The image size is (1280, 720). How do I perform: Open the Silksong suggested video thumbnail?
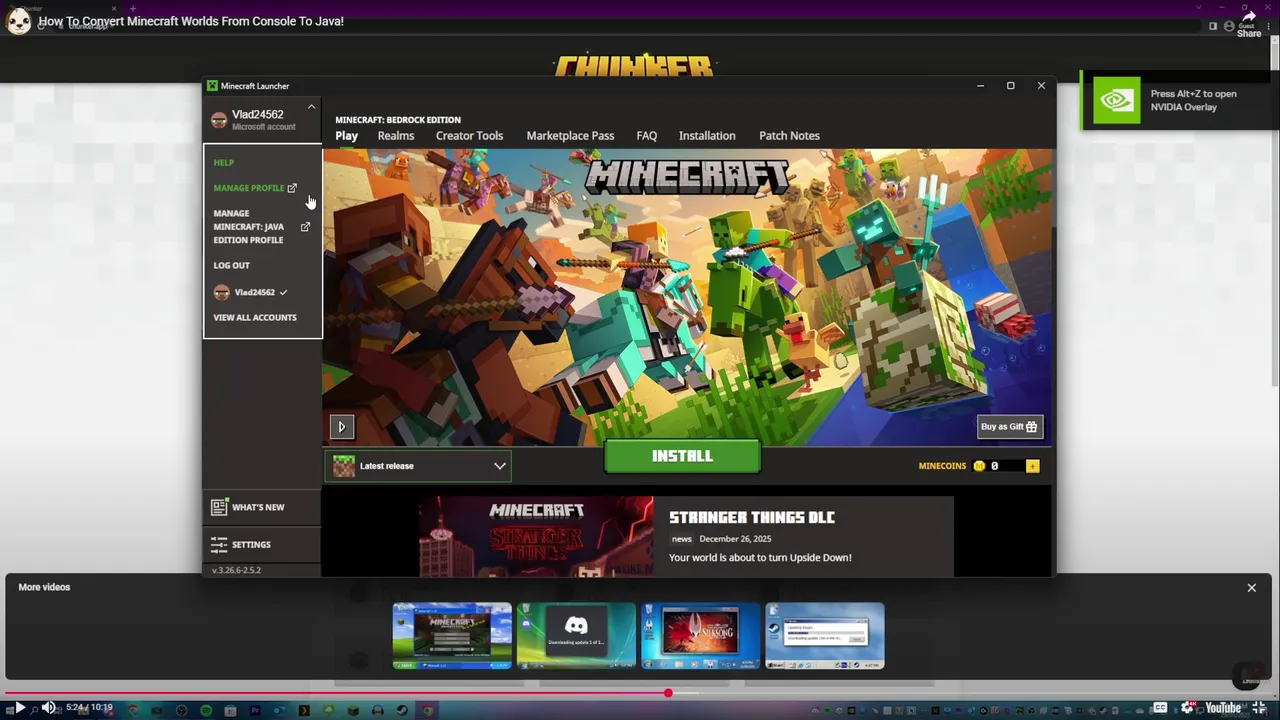[700, 636]
